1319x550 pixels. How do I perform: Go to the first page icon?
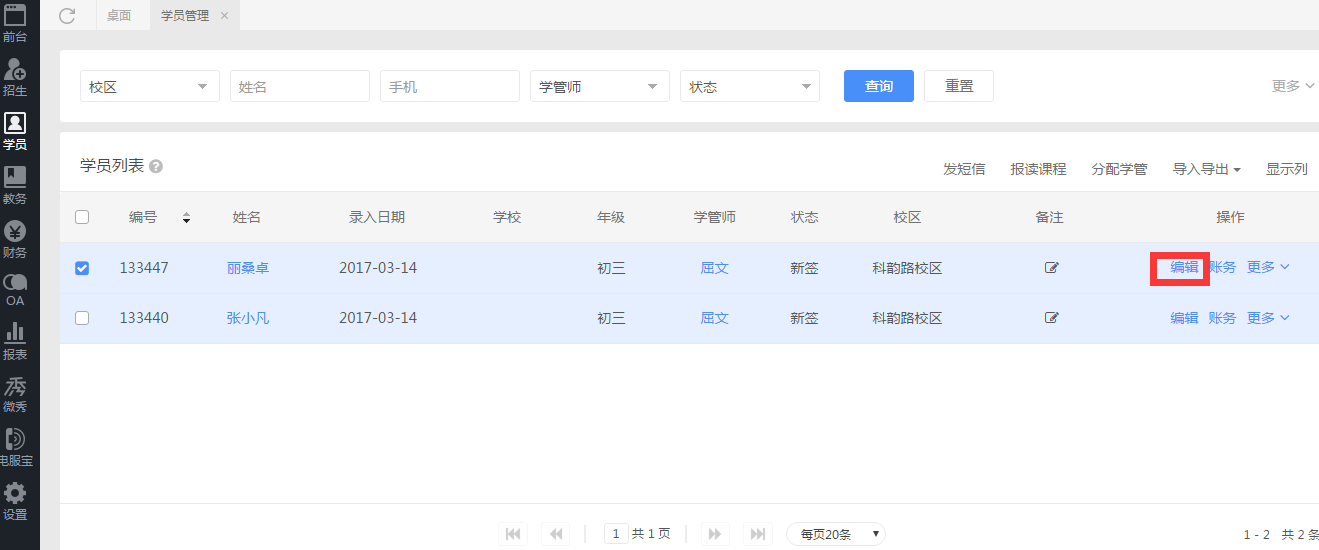click(513, 534)
